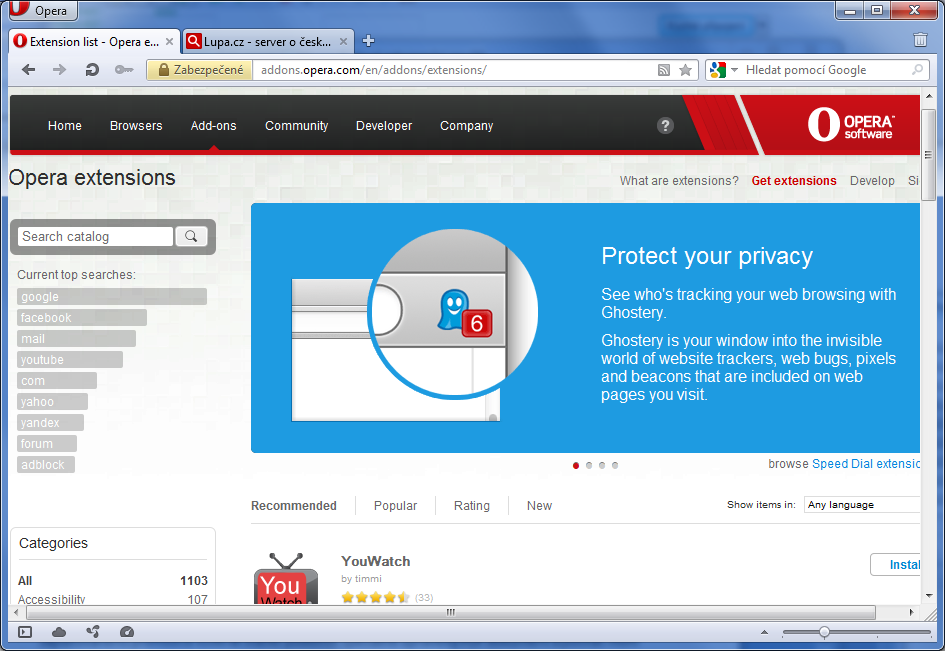Select the google top search tag

coord(111,297)
